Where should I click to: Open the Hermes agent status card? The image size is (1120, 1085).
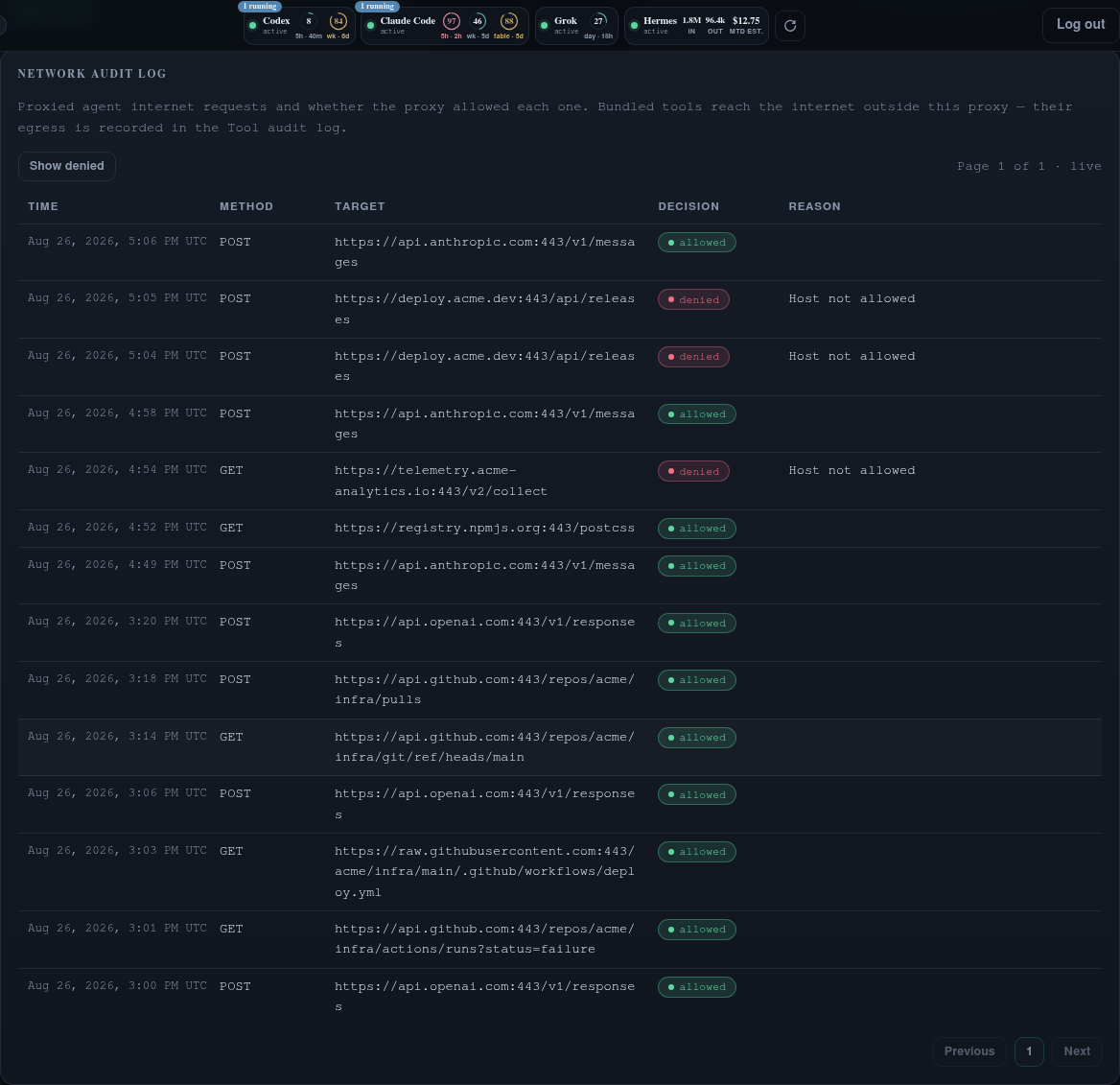coord(696,26)
